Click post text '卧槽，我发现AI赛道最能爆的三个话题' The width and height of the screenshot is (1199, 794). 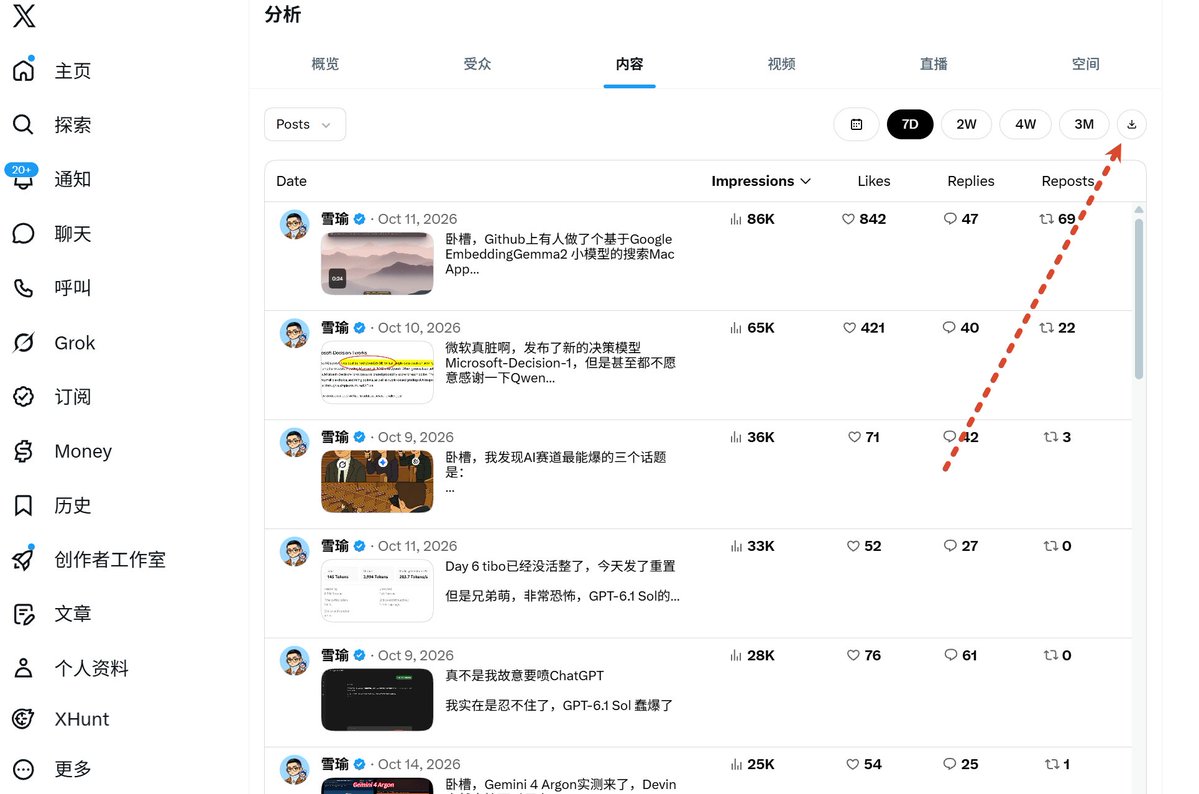coord(555,457)
